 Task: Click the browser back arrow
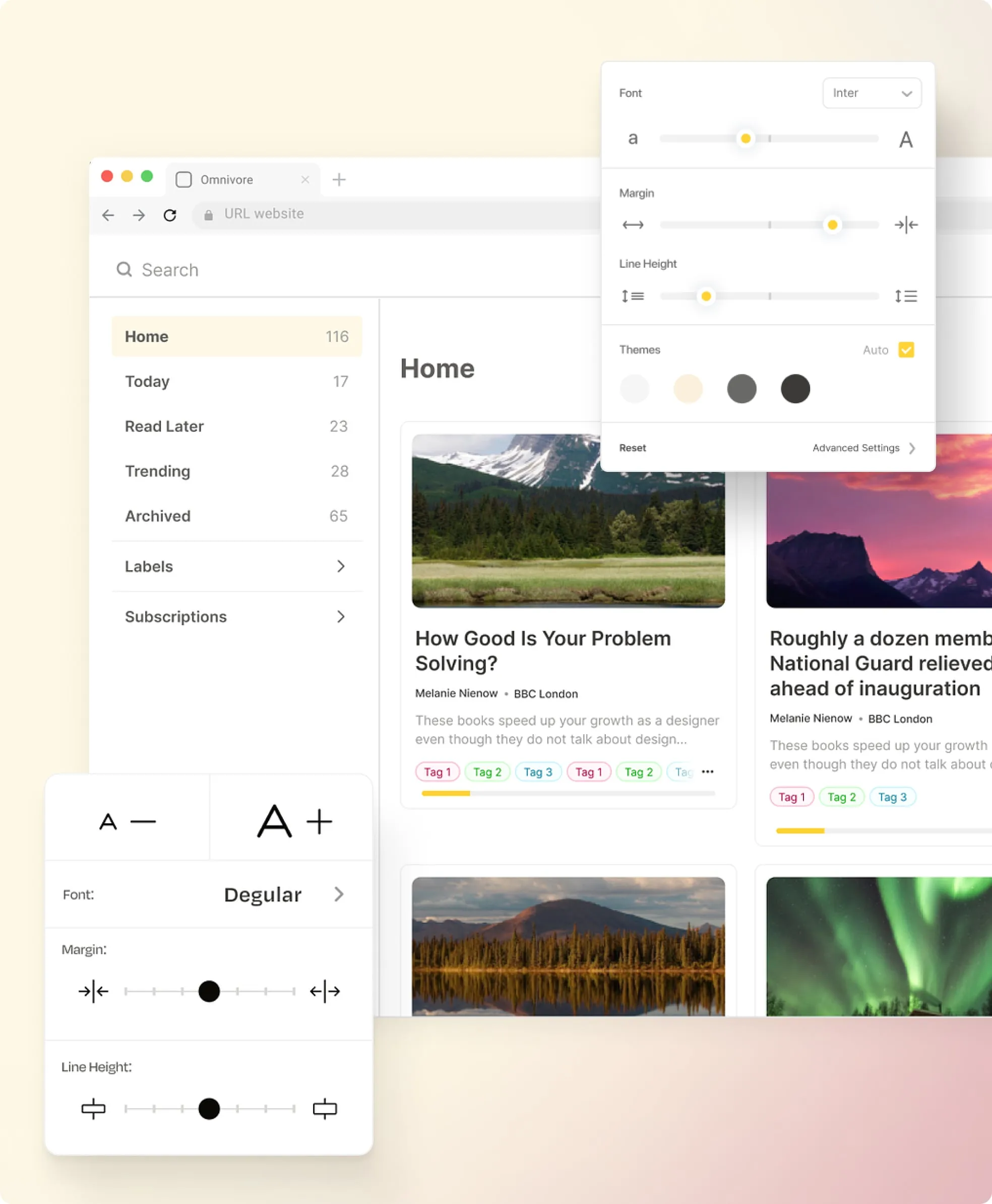108,215
